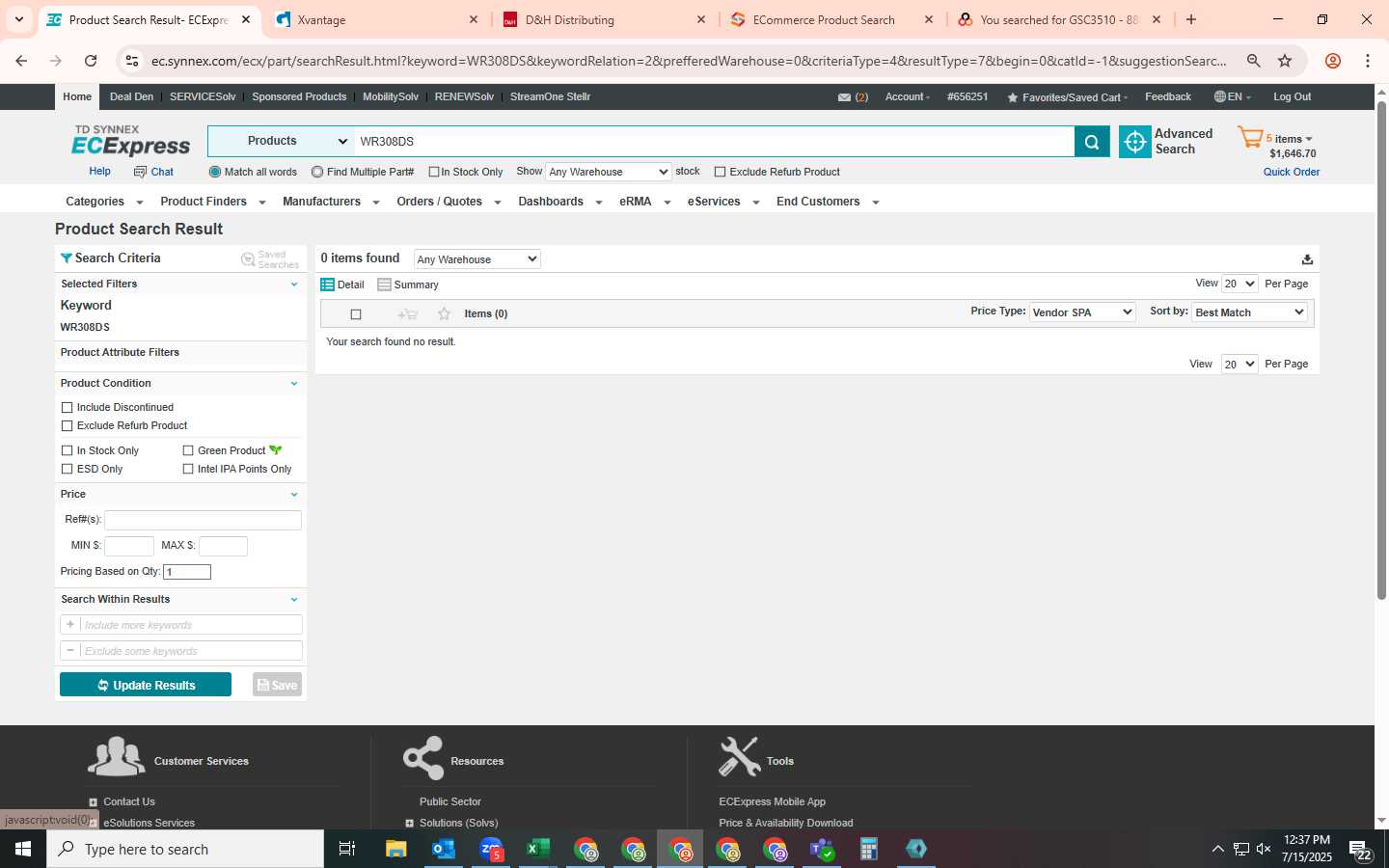The width and height of the screenshot is (1389, 868).
Task: Open Products search type dropdown
Action: [282, 141]
